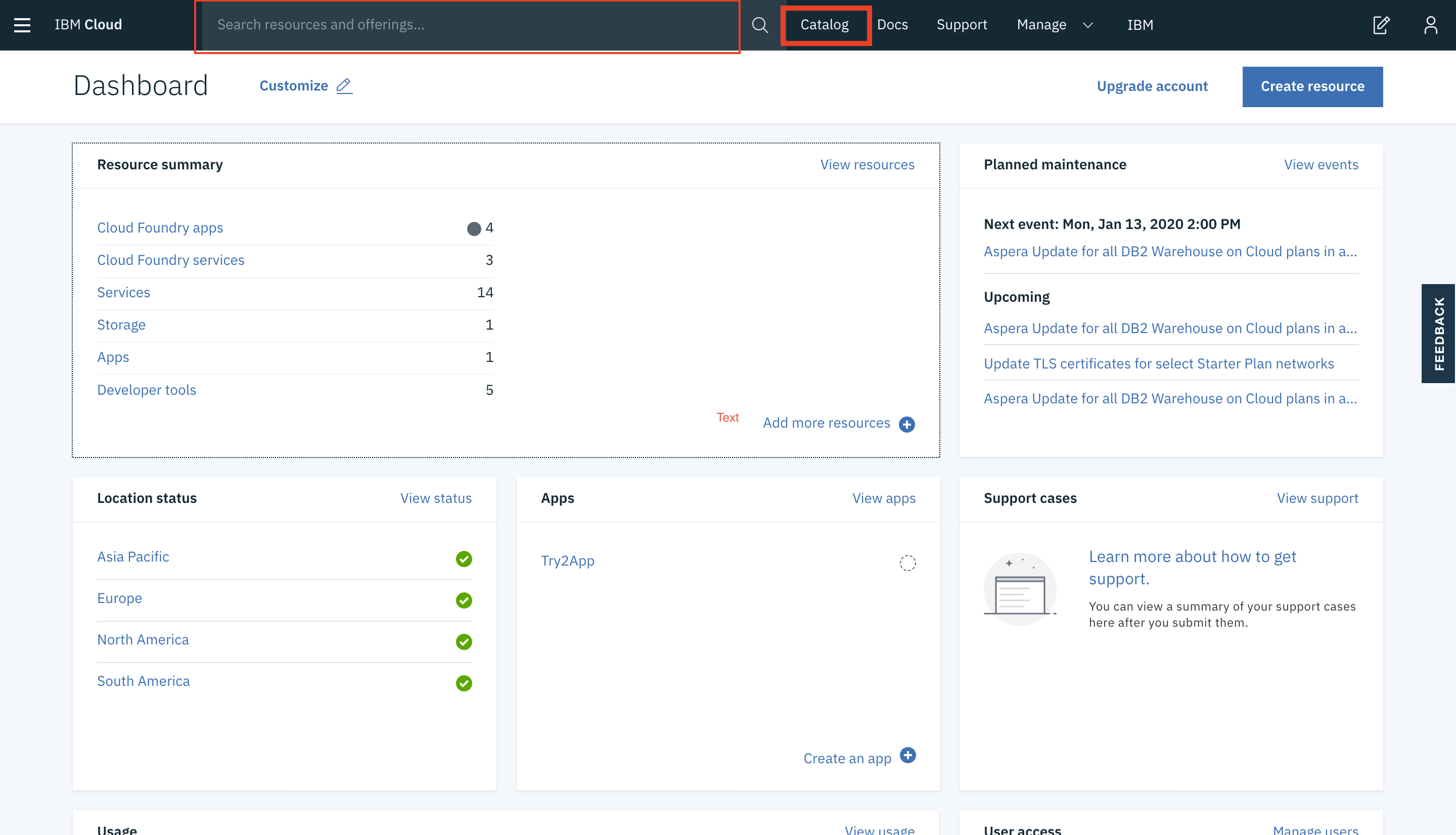Open the FEEDBACK side tab
The width and height of the screenshot is (1456, 835).
point(1438,333)
